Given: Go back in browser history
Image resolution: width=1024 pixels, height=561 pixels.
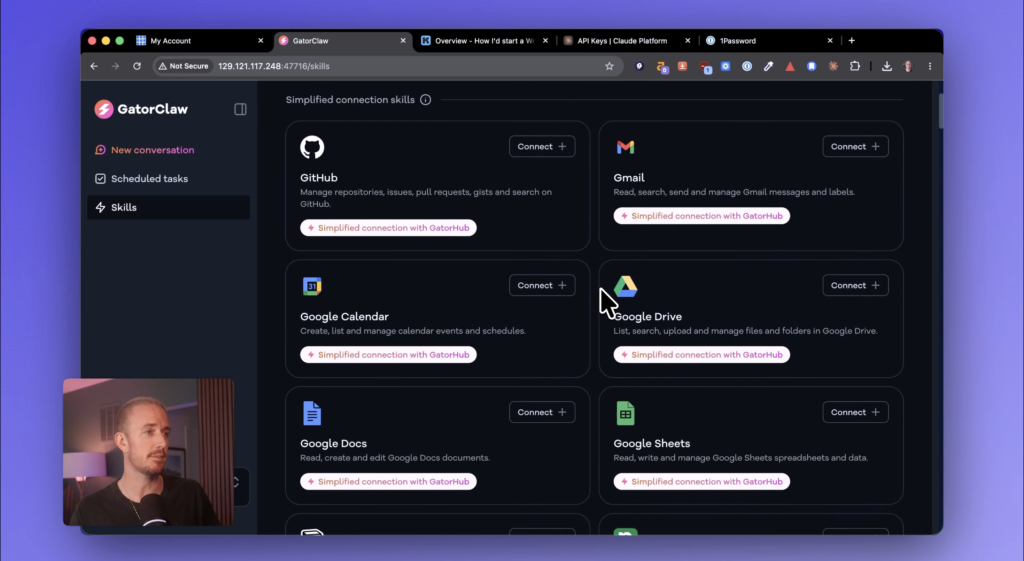Looking at the screenshot, I should tap(94, 66).
